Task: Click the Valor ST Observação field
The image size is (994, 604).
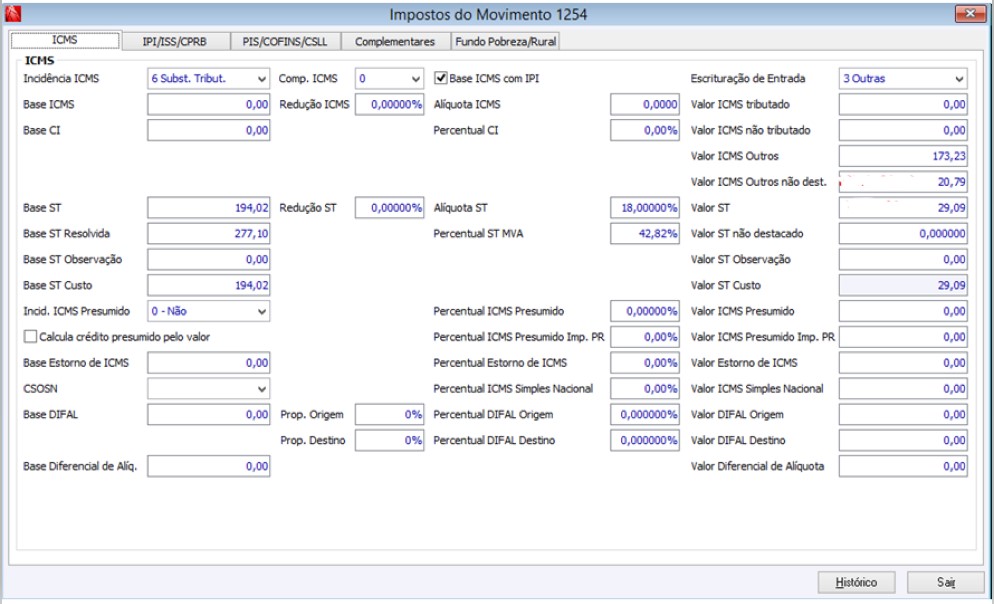Action: coord(903,259)
